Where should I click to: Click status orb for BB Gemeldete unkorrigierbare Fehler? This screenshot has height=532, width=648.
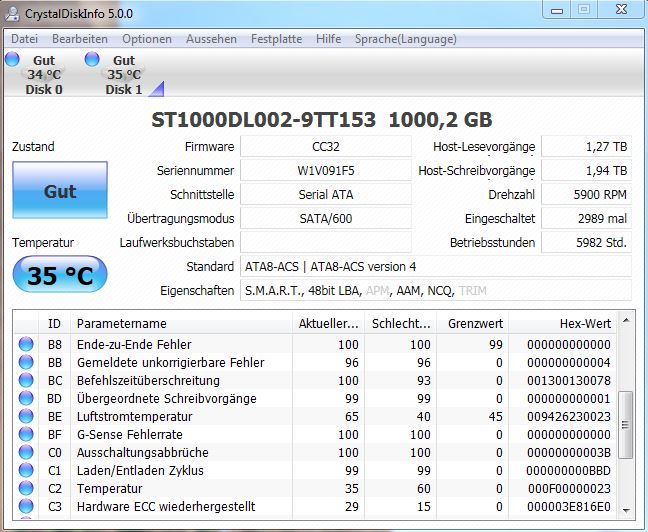click(26, 362)
